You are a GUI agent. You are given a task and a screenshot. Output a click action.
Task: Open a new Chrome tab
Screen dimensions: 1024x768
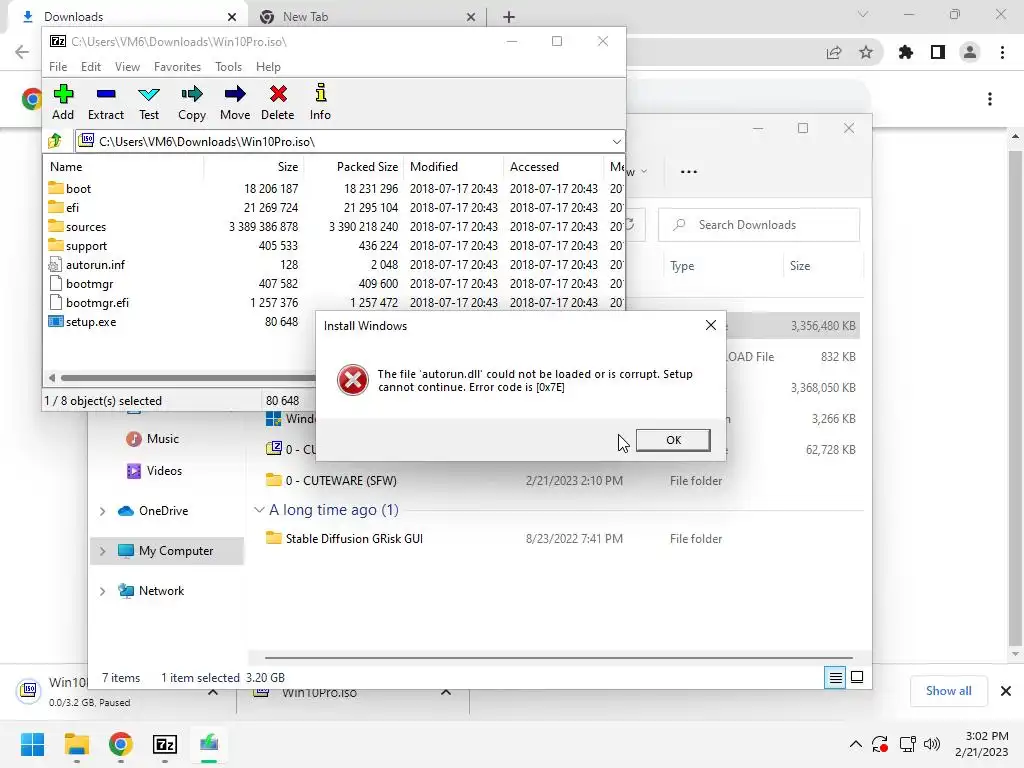(x=509, y=17)
